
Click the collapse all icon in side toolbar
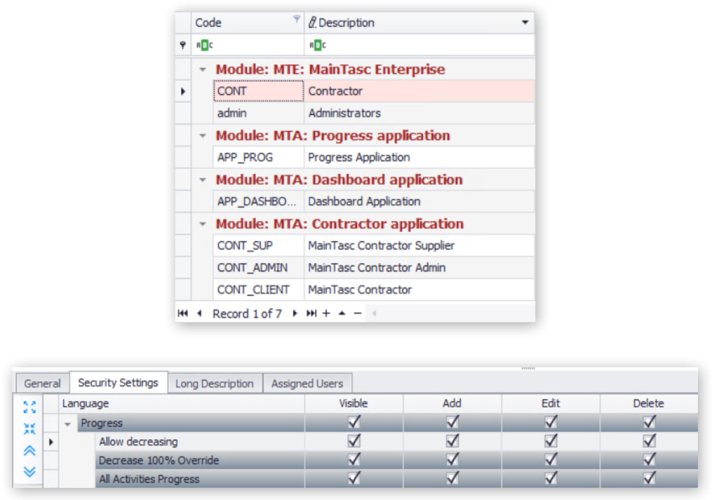coord(29,428)
